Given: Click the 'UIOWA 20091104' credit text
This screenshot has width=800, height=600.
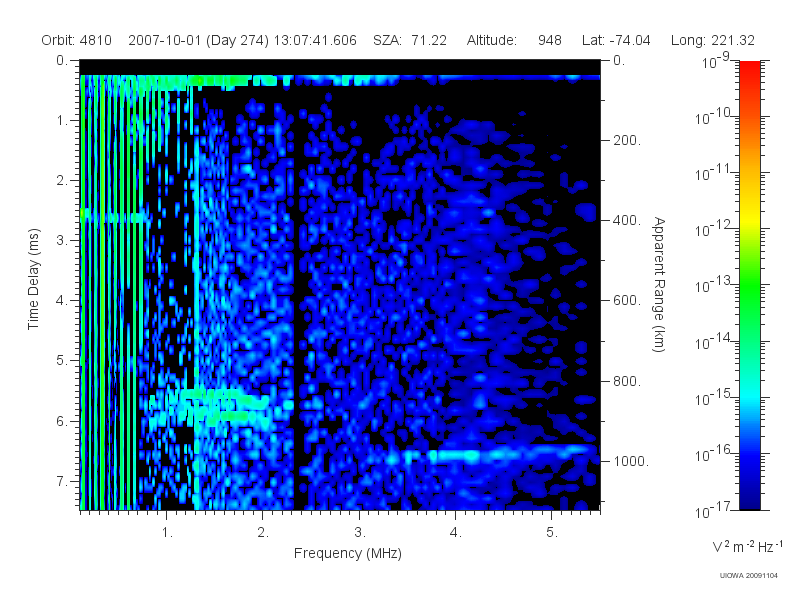Looking at the screenshot, I should point(748,576).
